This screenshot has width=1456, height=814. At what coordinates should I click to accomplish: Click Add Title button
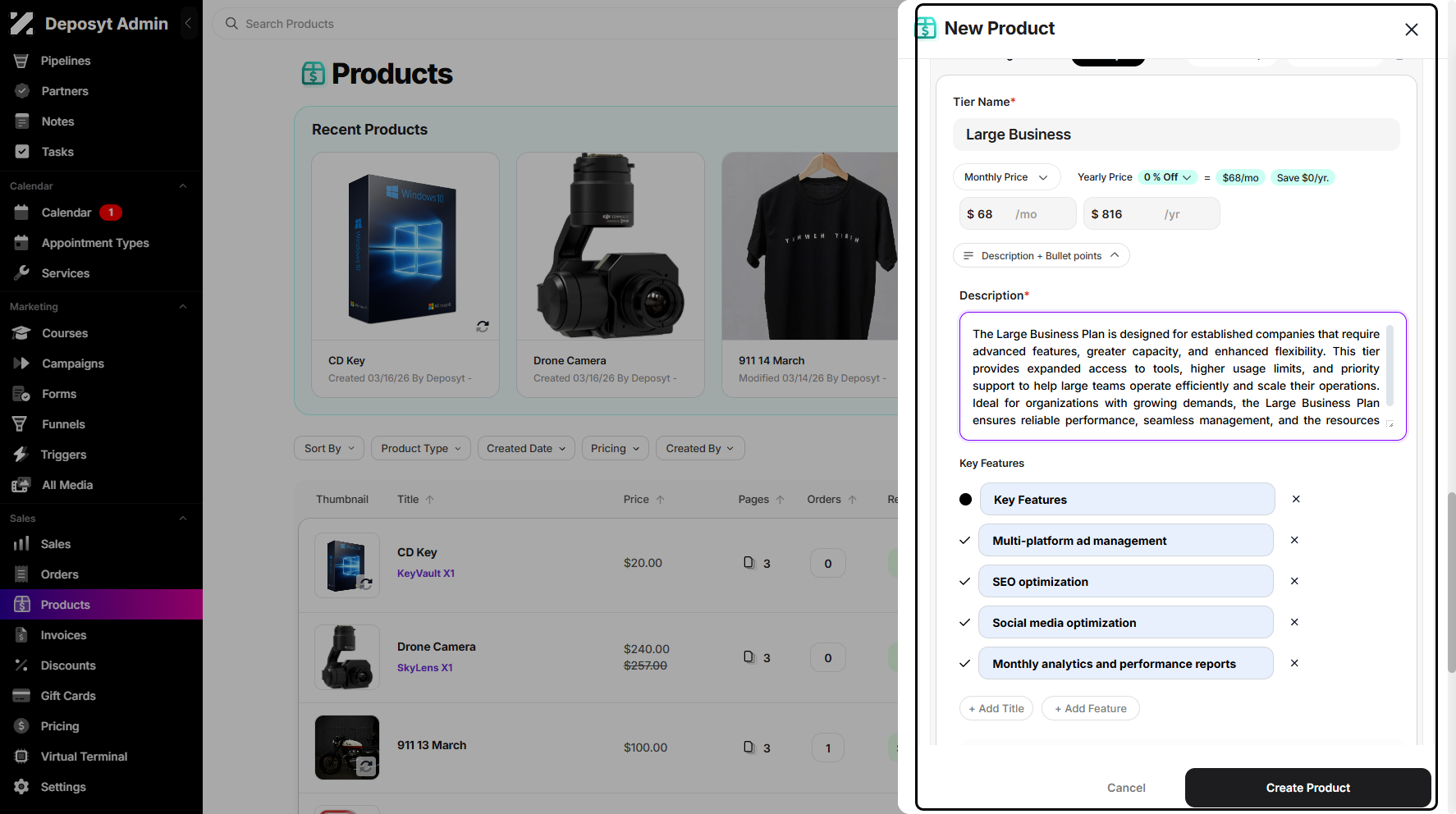(x=996, y=709)
